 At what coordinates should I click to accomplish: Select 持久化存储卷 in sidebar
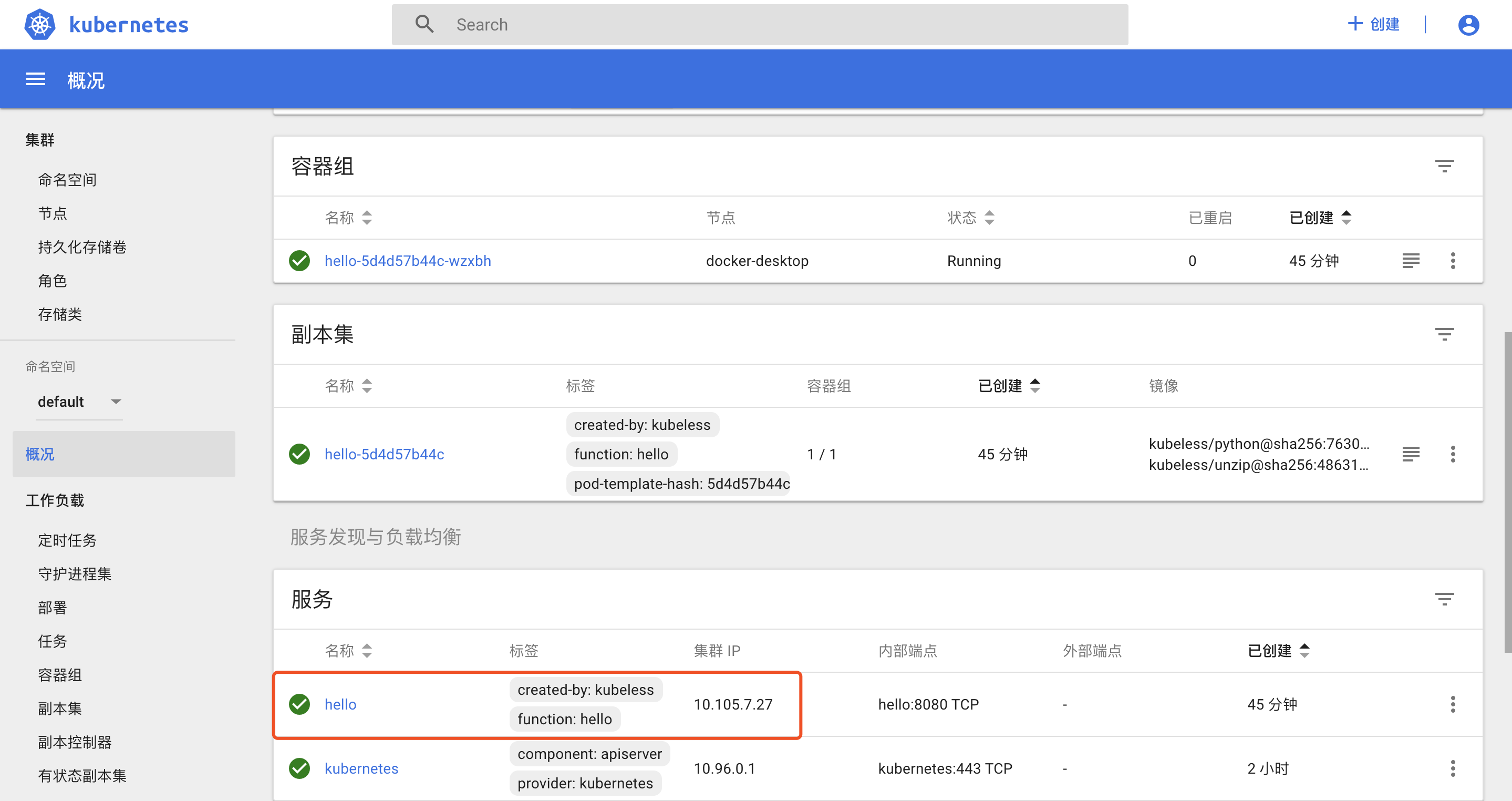tap(82, 247)
